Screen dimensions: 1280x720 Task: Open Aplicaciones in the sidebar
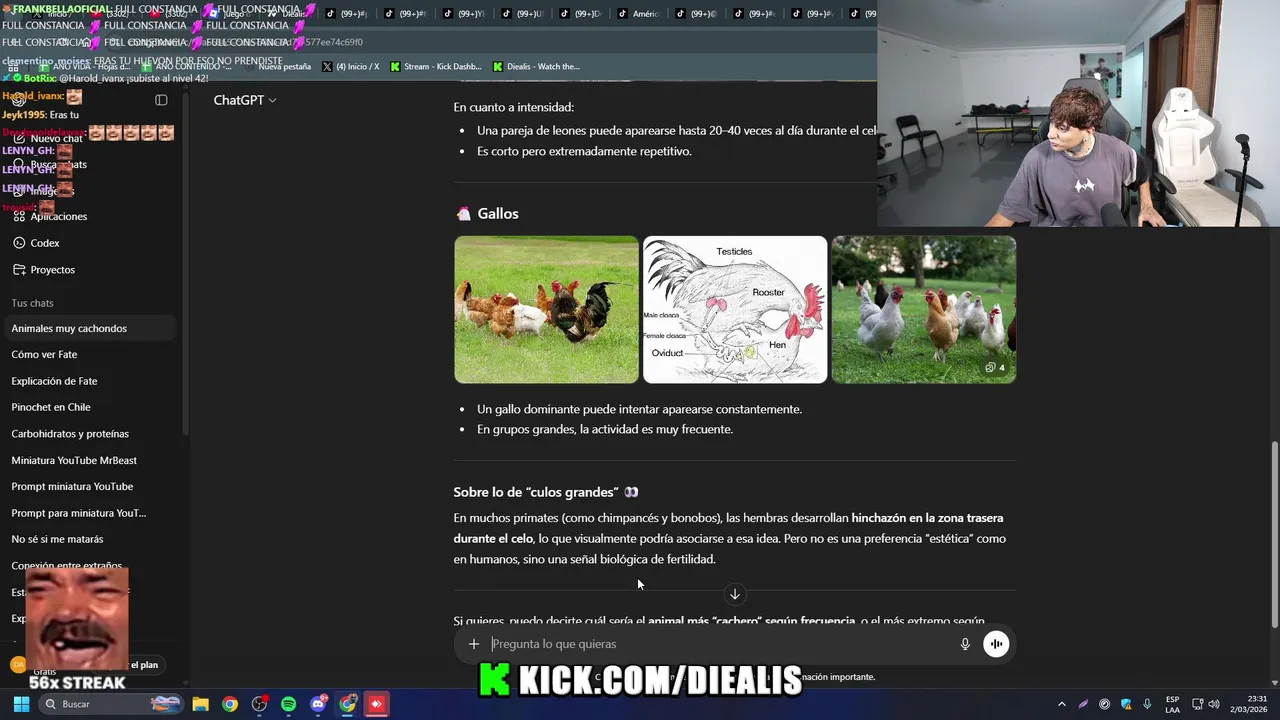(x=58, y=216)
